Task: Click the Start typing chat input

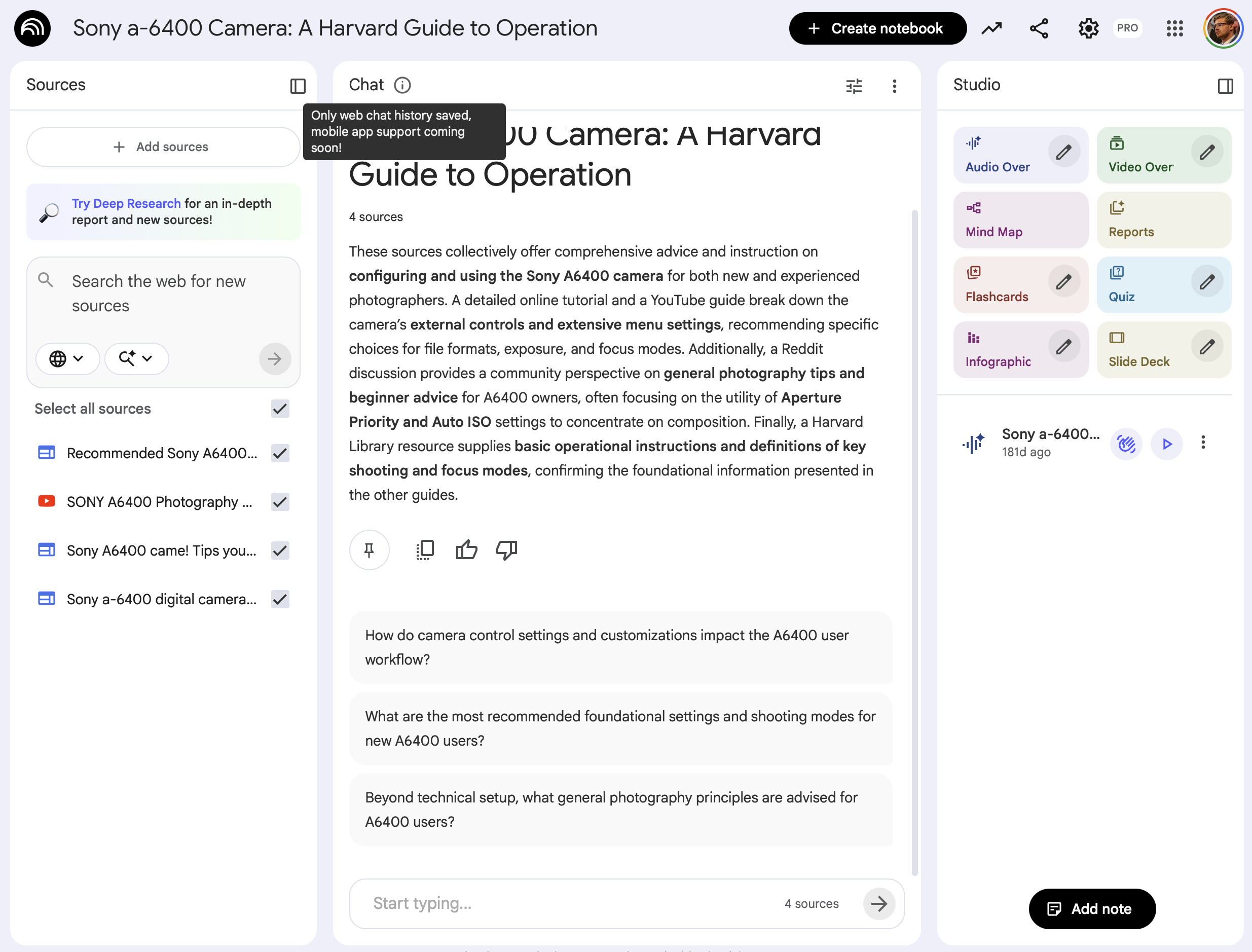Action: (x=567, y=903)
